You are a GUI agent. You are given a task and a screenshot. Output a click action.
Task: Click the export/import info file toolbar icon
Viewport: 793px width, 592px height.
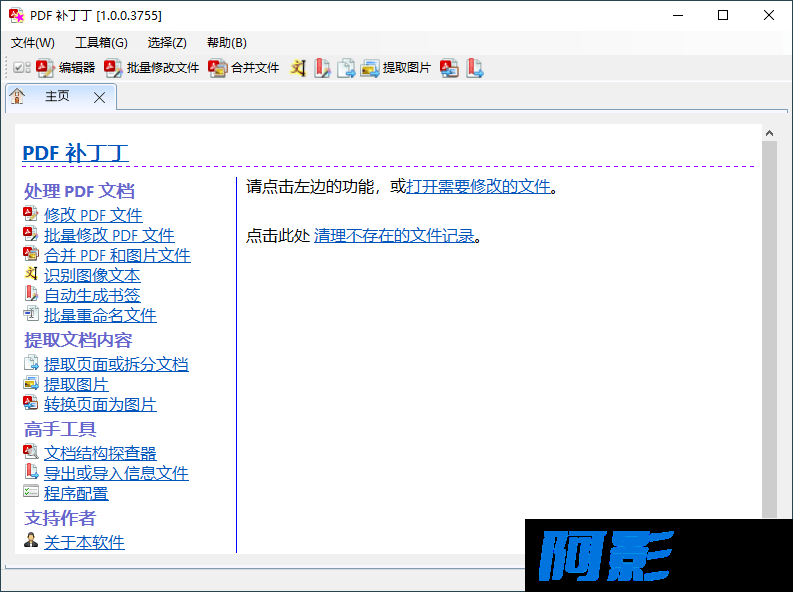pos(474,68)
